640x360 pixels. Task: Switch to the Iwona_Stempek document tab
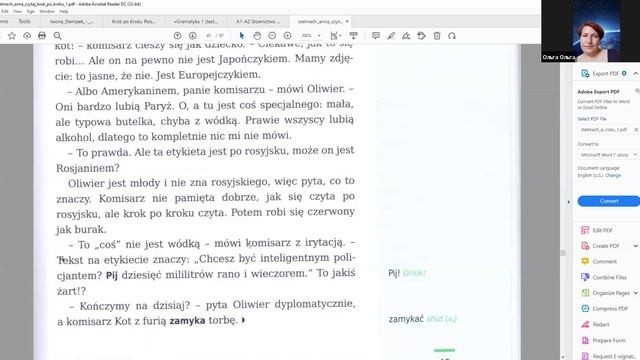click(x=71, y=21)
